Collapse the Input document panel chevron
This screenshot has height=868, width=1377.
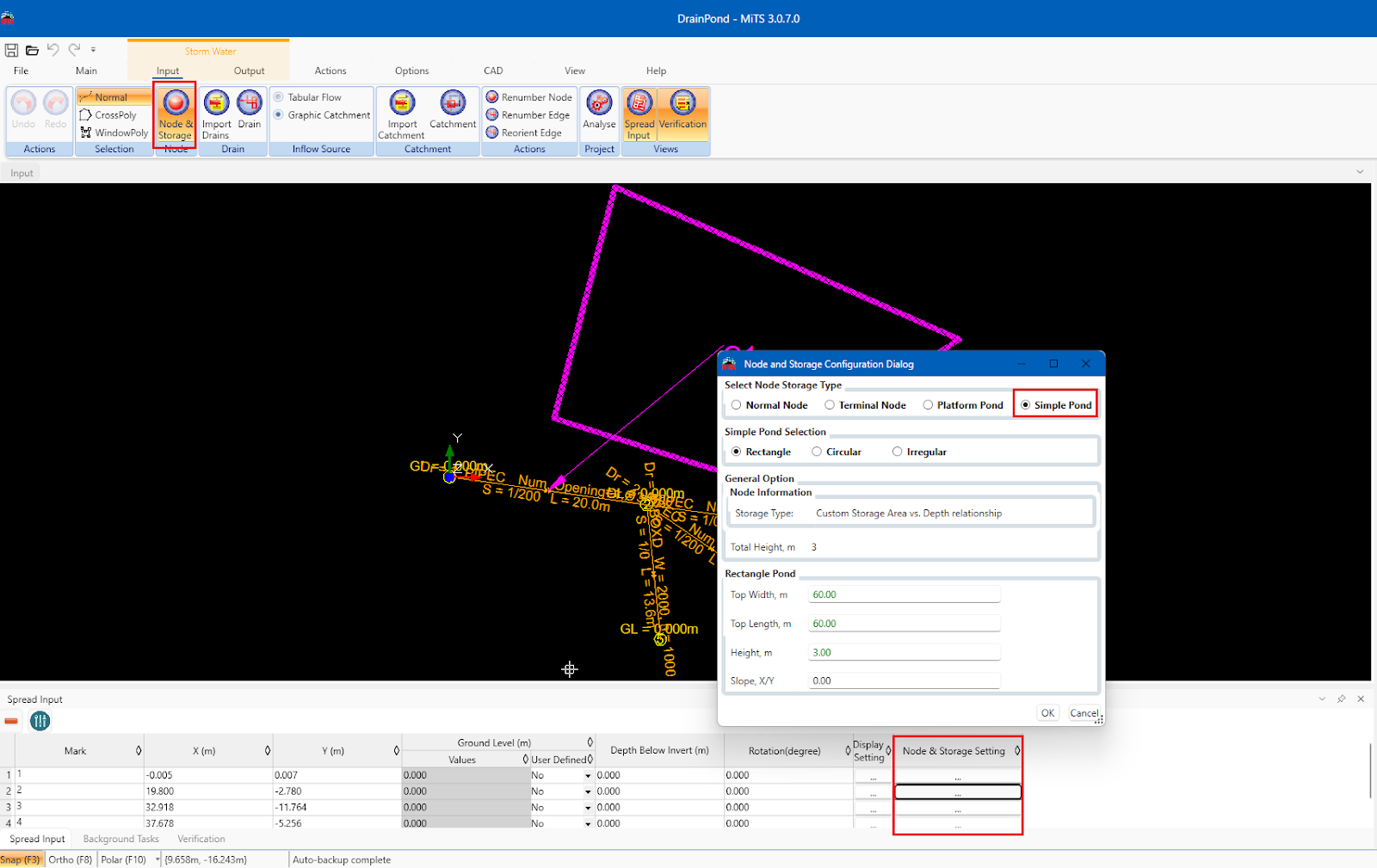(x=1360, y=172)
